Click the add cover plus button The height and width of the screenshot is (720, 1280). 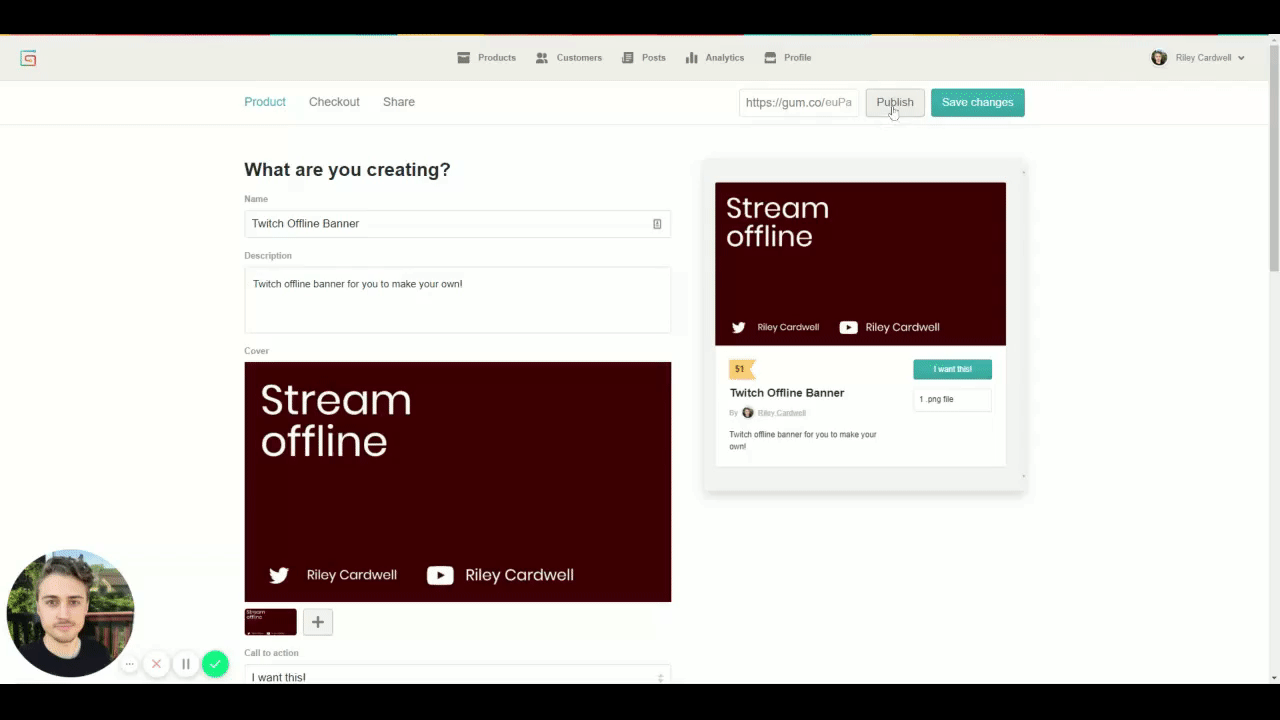point(318,622)
